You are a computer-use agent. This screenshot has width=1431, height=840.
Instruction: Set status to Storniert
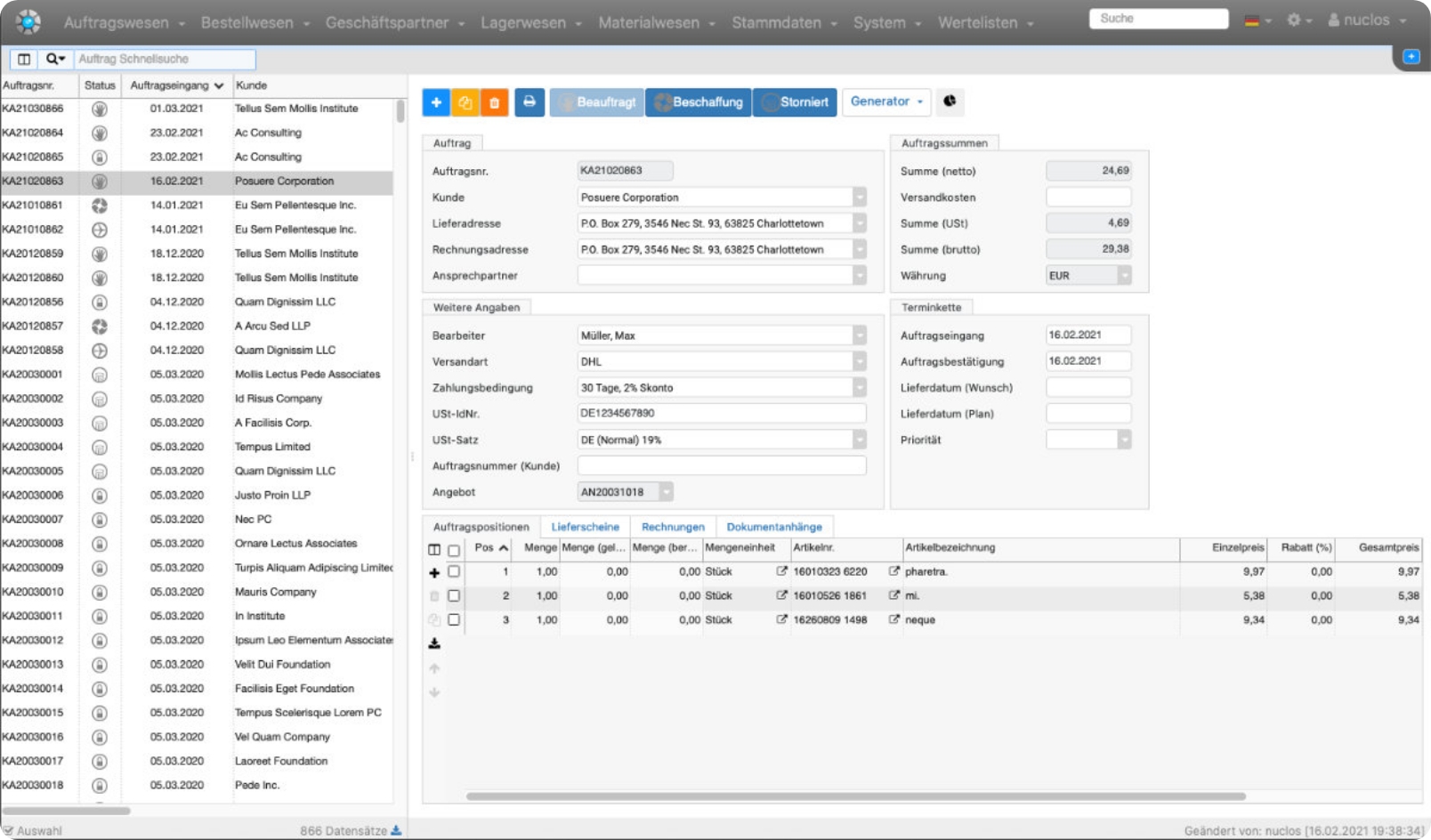[796, 102]
